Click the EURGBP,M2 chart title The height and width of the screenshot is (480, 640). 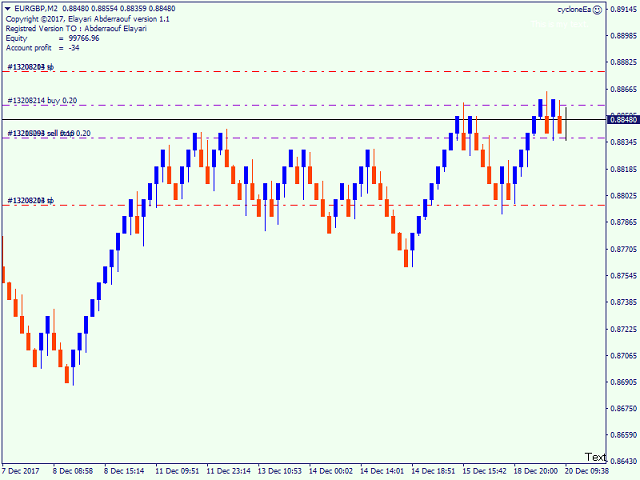point(36,9)
